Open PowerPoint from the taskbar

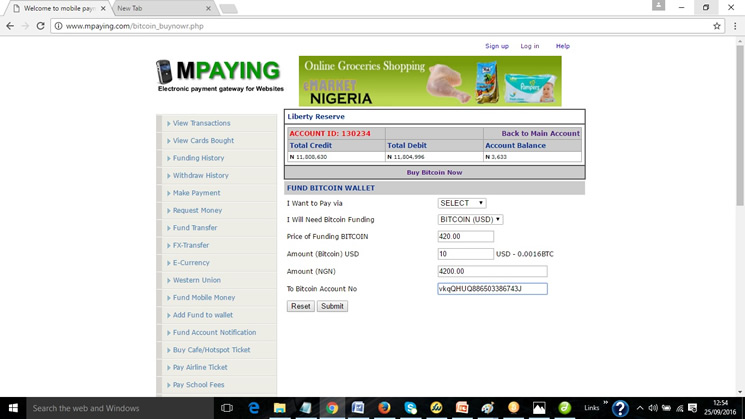pyautogui.click(x=462, y=408)
